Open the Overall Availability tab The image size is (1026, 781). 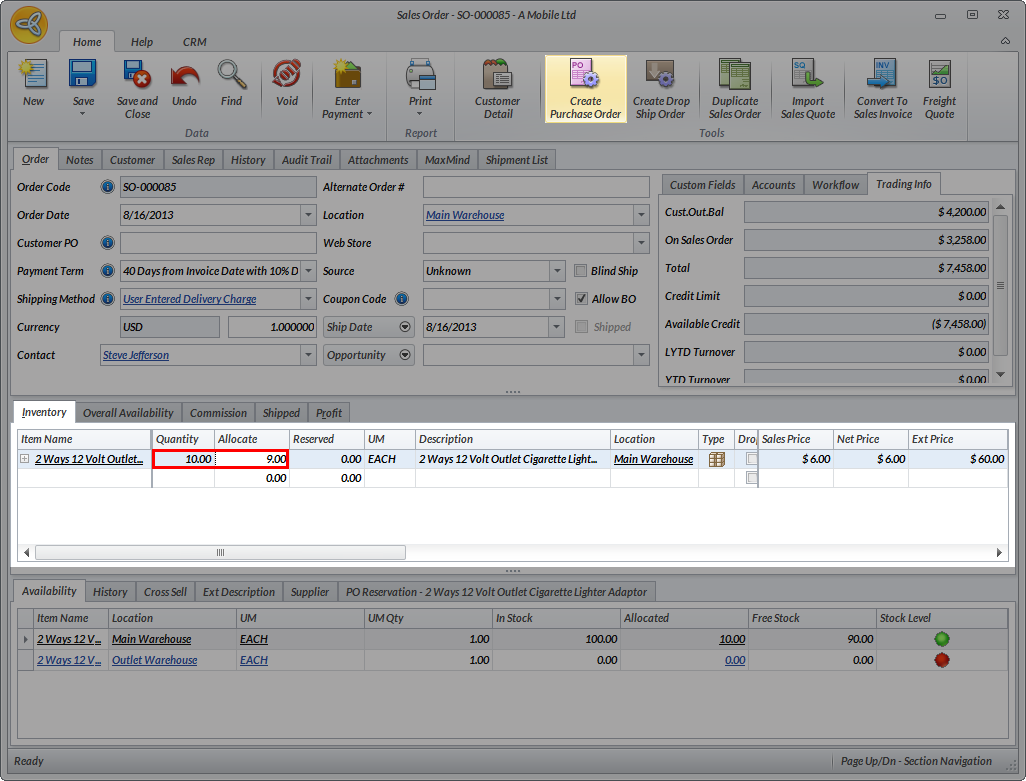point(128,413)
